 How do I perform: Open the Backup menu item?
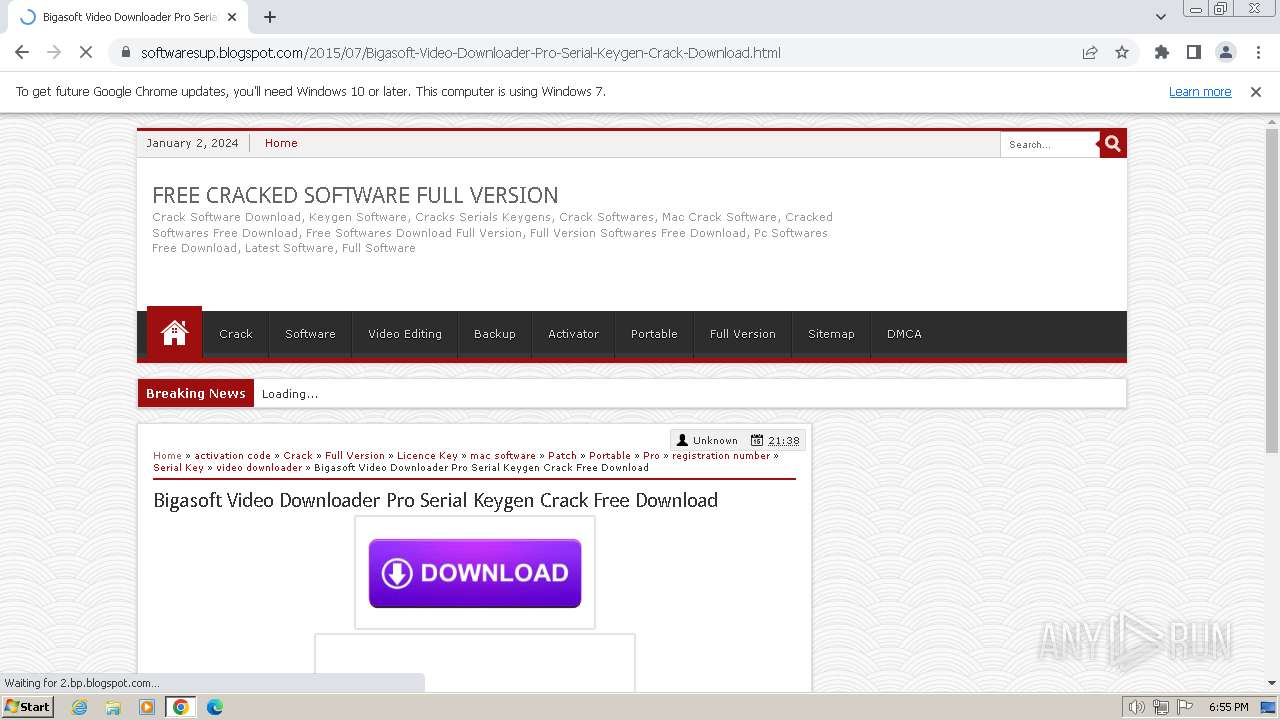coord(495,334)
